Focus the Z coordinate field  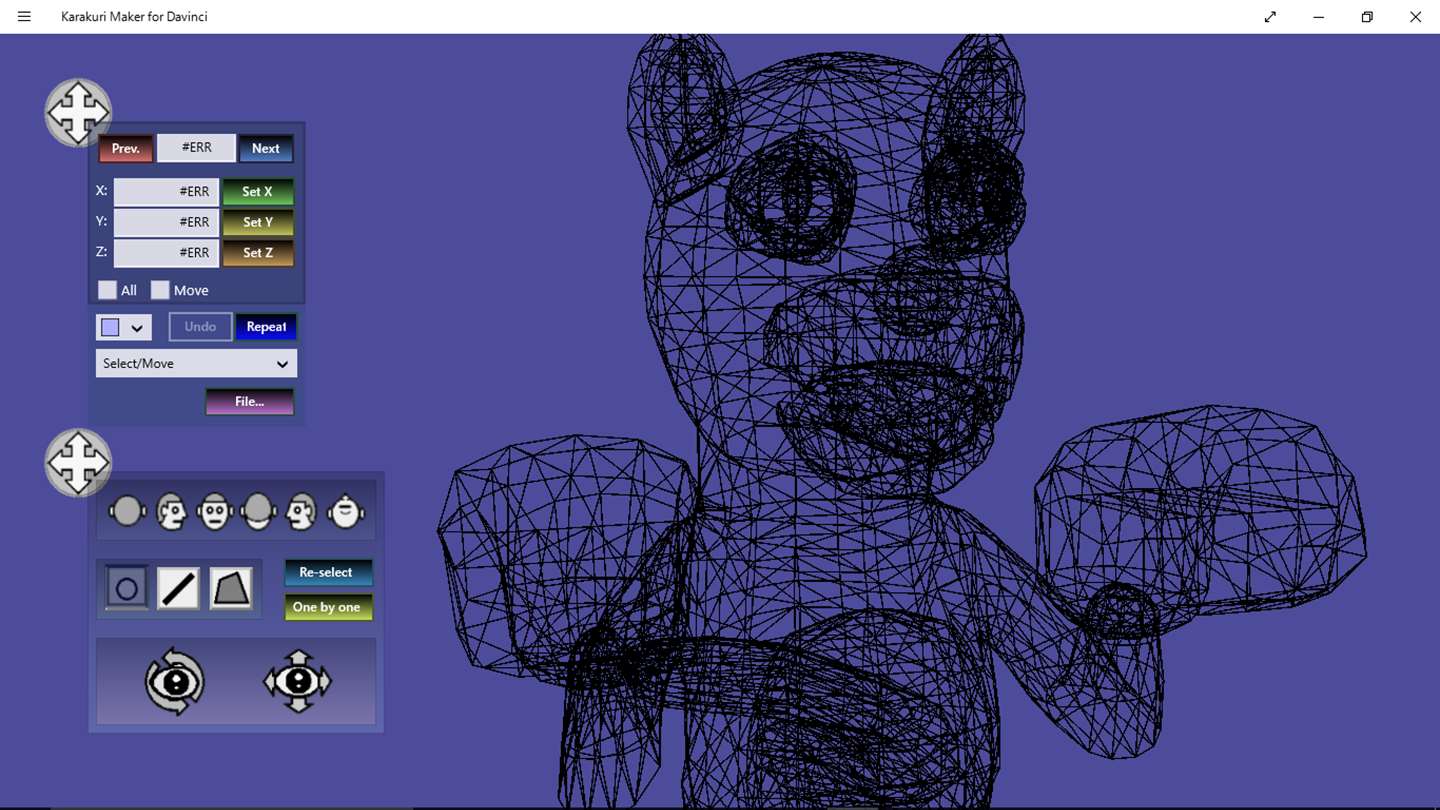tap(166, 253)
